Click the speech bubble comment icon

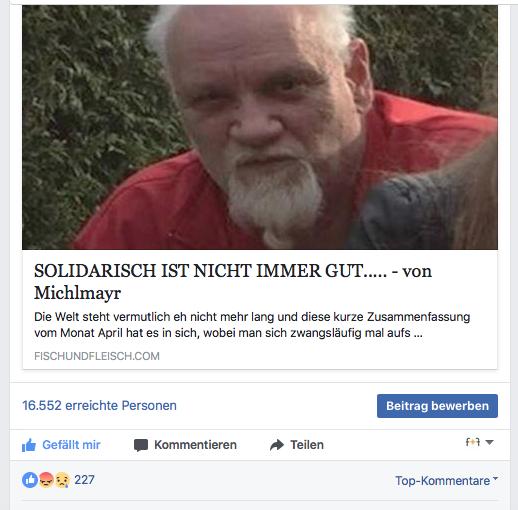pyautogui.click(x=141, y=445)
